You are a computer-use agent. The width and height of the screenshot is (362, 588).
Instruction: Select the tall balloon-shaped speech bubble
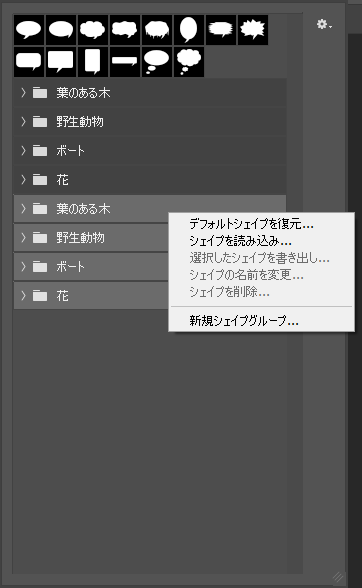[189, 30]
